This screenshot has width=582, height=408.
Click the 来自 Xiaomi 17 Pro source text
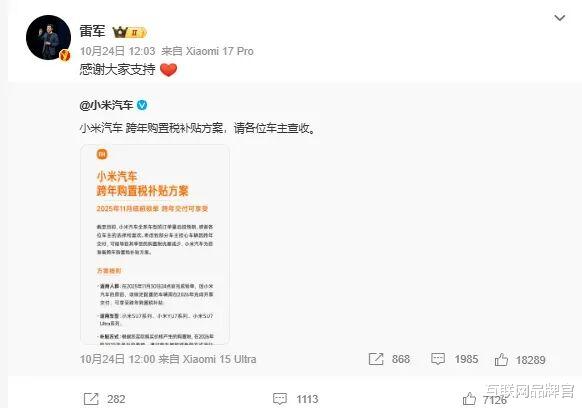tap(207, 51)
